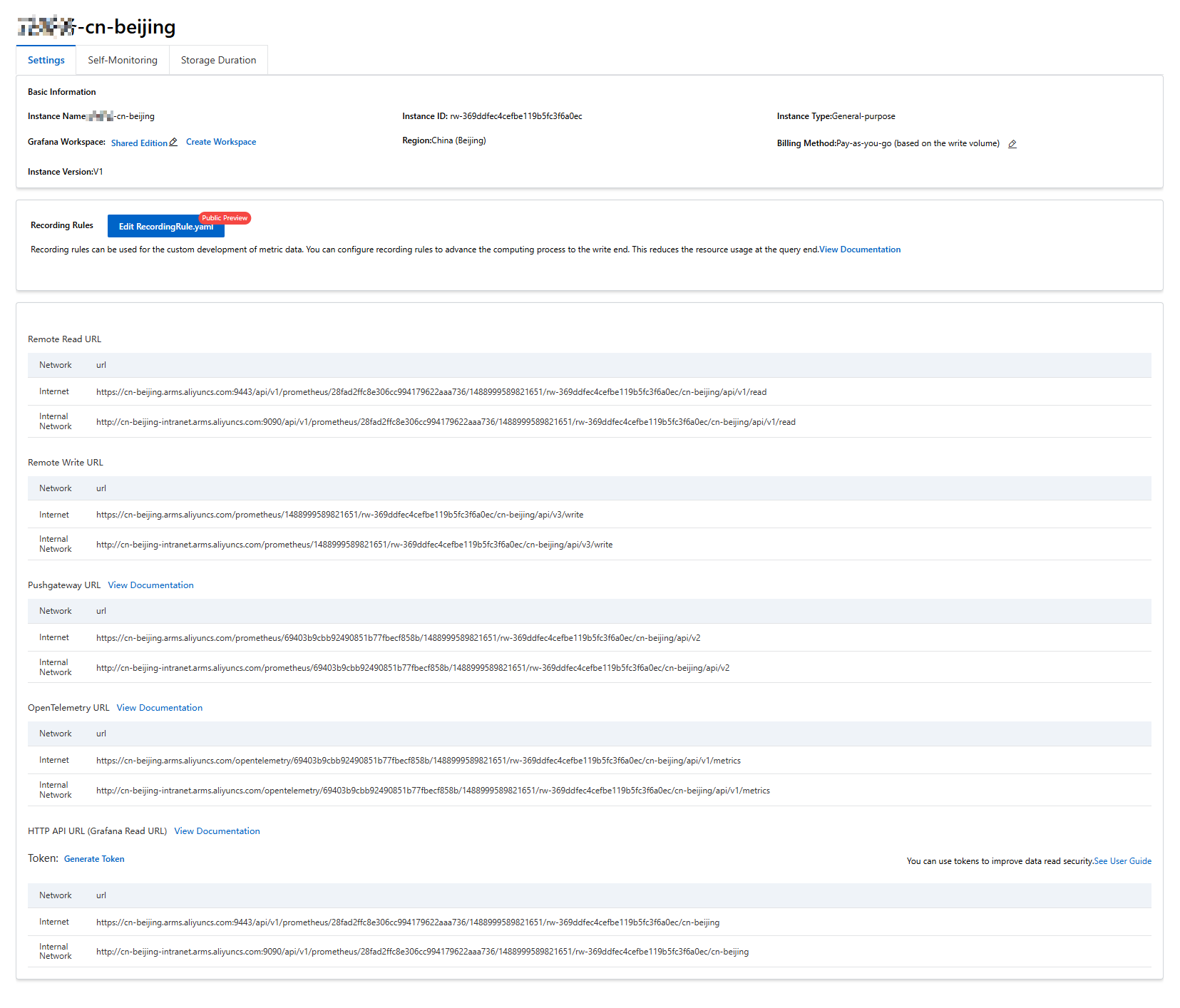Click the Internet cell in the Pushgateway table
The image size is (1180, 1008).
54,637
